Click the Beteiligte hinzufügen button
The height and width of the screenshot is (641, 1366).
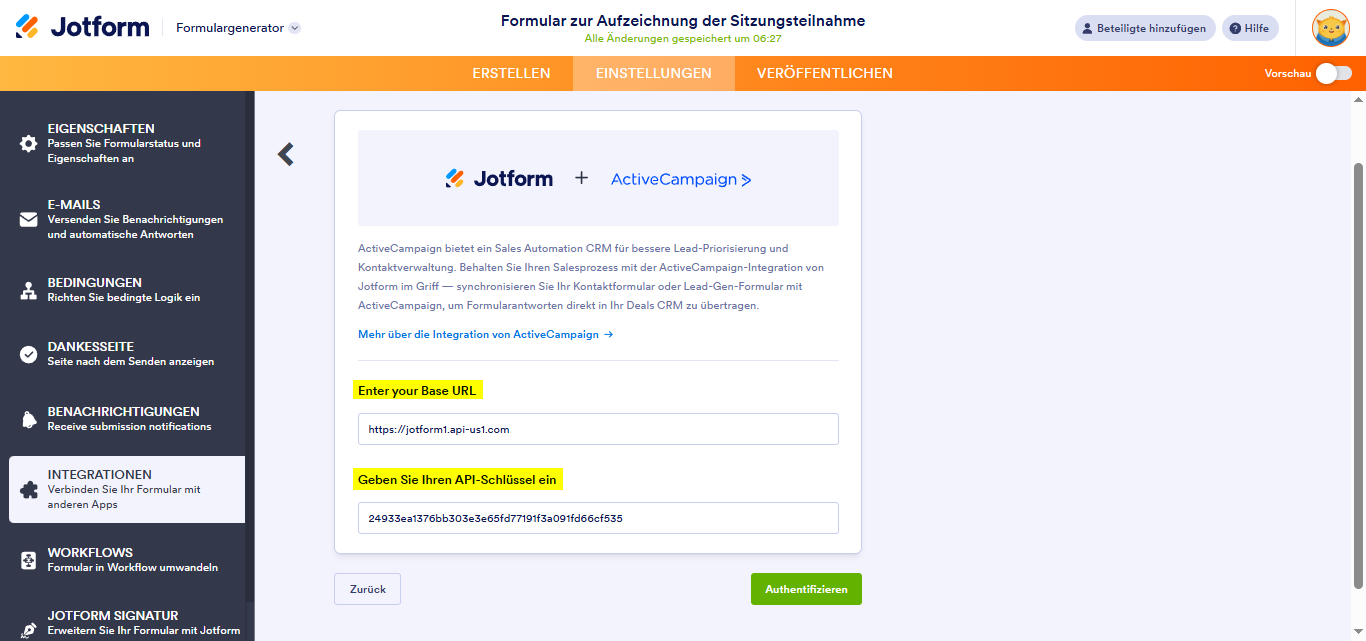point(1144,28)
